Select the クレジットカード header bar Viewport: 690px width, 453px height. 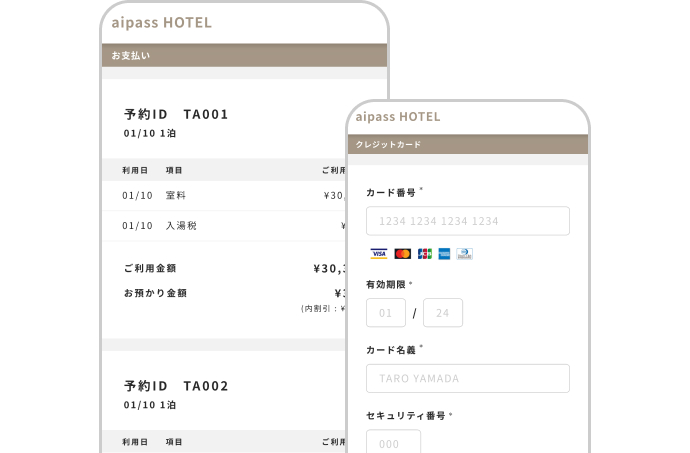(x=467, y=144)
